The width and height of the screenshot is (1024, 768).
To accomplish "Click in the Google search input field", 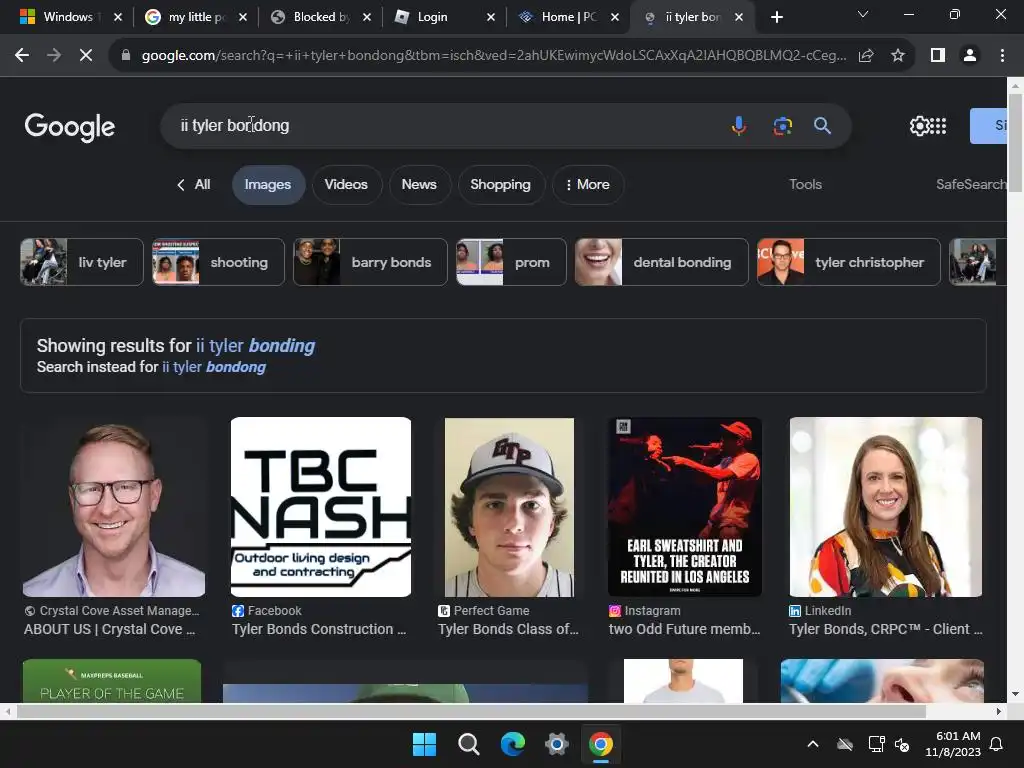I will [444, 125].
